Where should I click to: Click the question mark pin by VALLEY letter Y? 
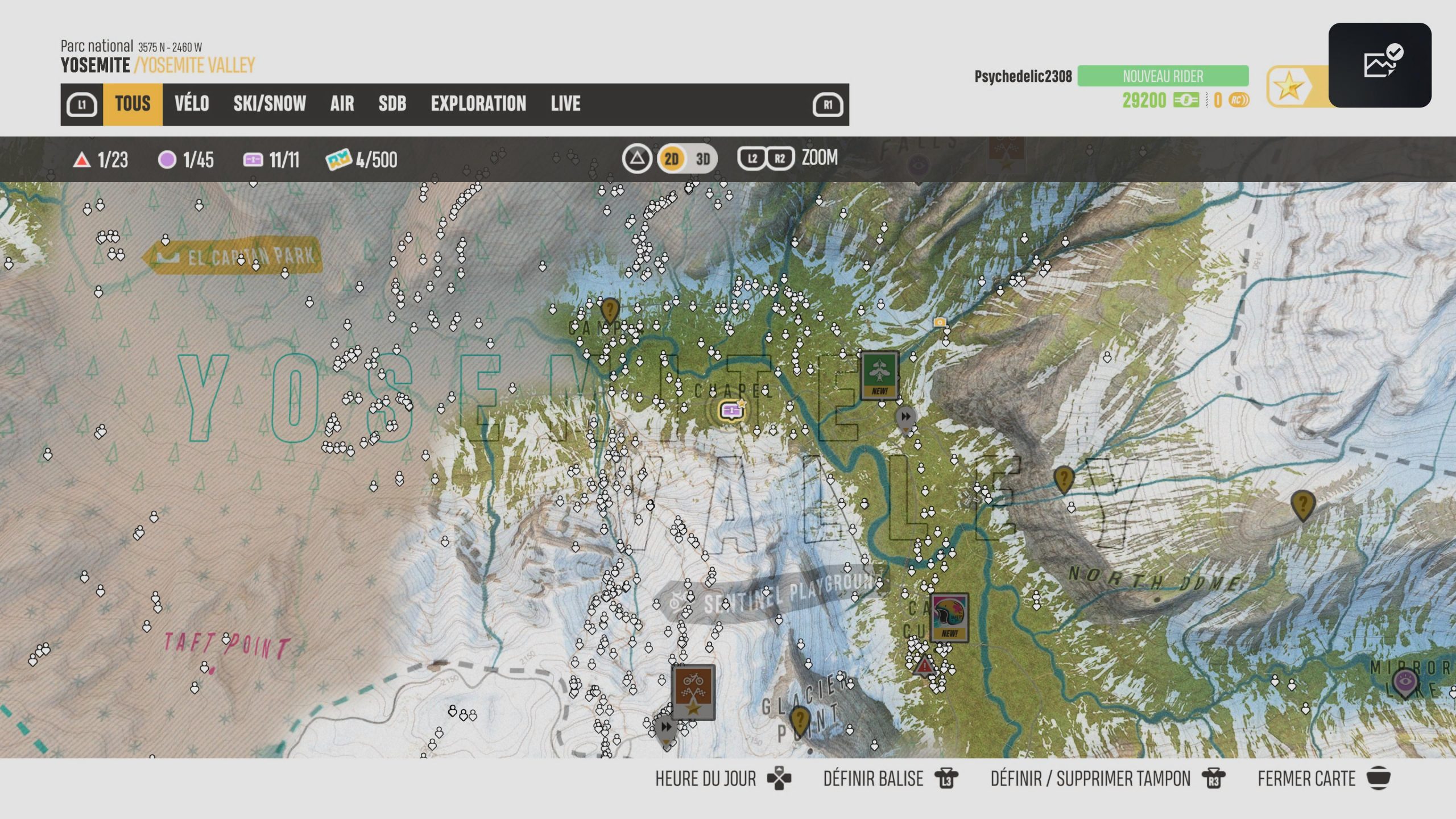[1064, 479]
